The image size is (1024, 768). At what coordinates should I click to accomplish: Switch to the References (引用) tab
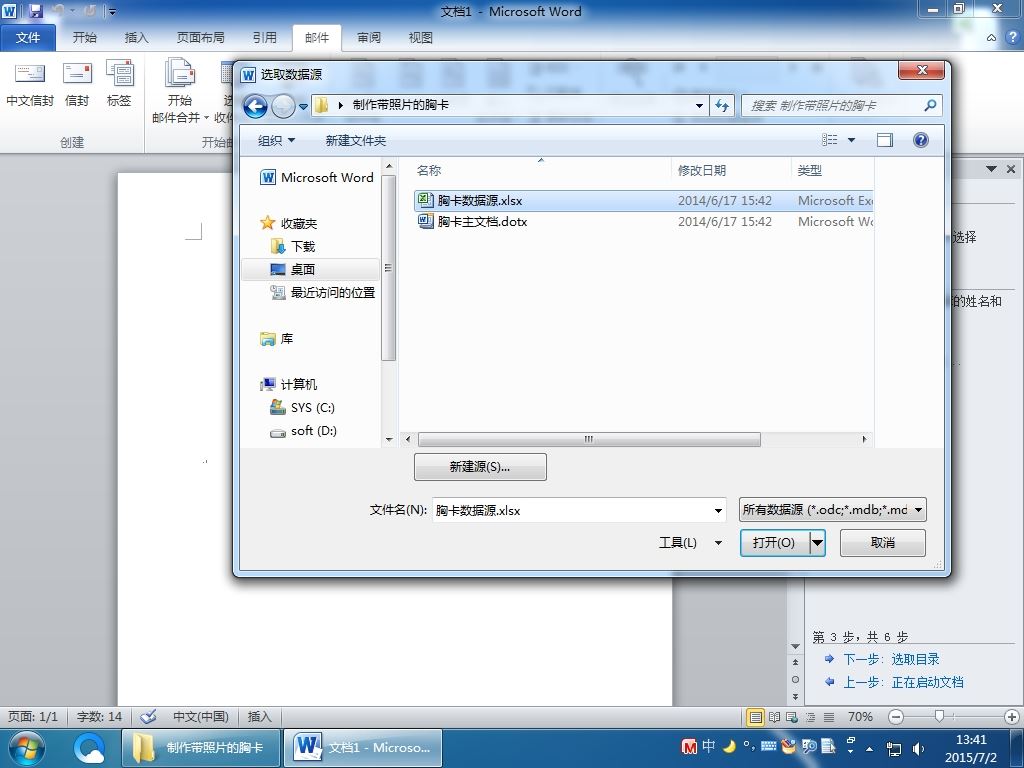pos(264,38)
